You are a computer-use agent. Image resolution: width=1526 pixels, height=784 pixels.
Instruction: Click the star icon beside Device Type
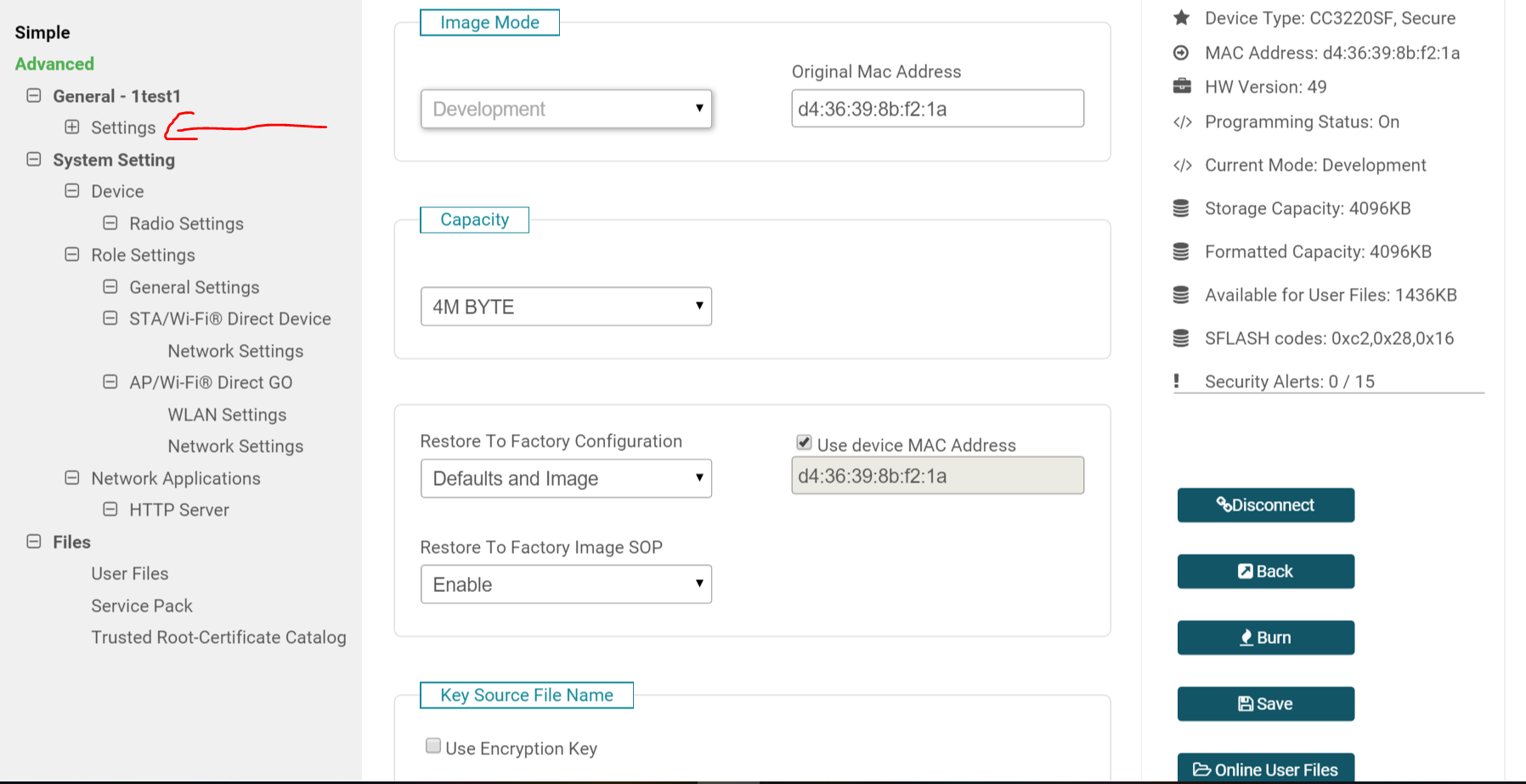tap(1181, 18)
